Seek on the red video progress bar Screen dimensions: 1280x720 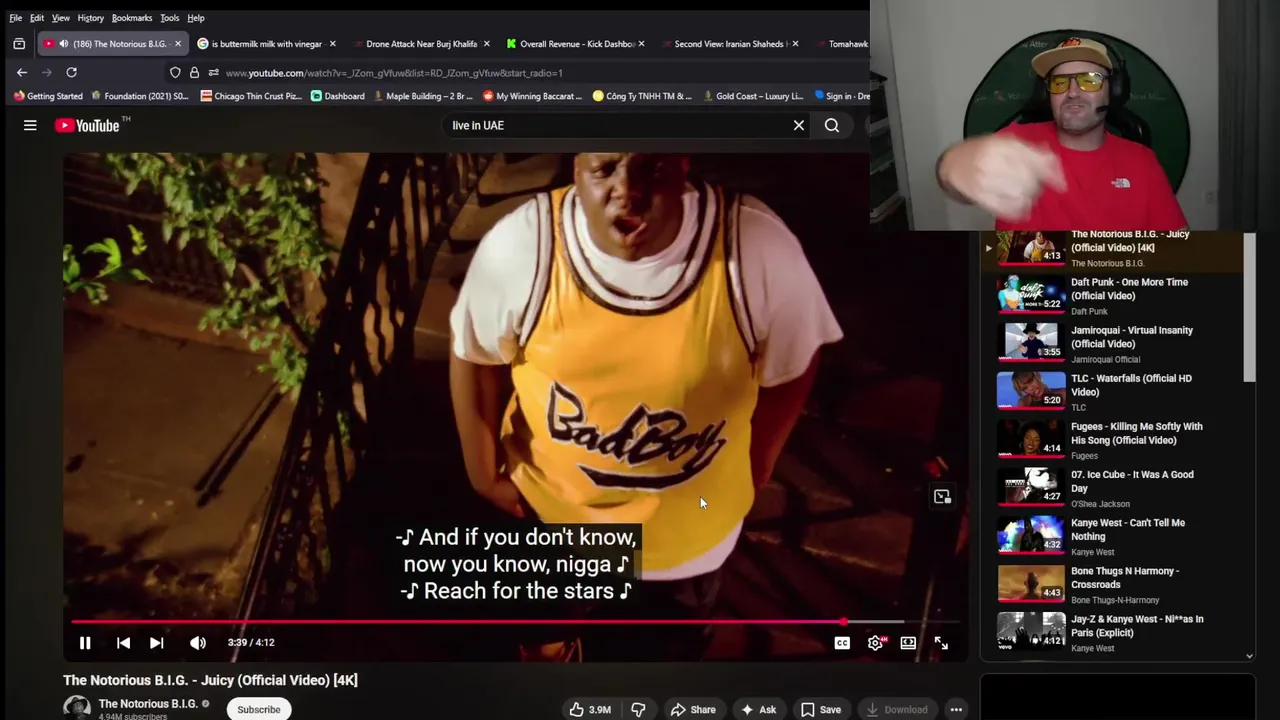(515, 621)
